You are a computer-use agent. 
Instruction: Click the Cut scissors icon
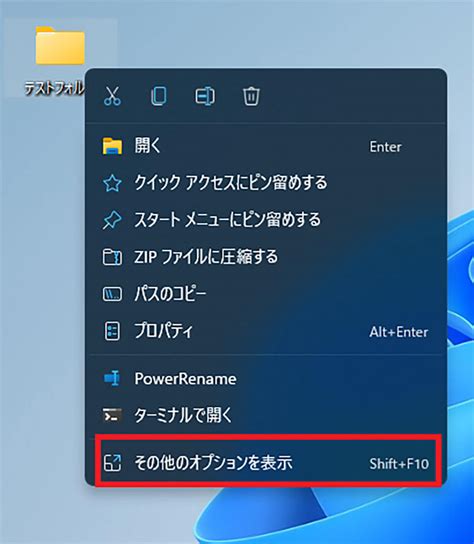pos(112,96)
